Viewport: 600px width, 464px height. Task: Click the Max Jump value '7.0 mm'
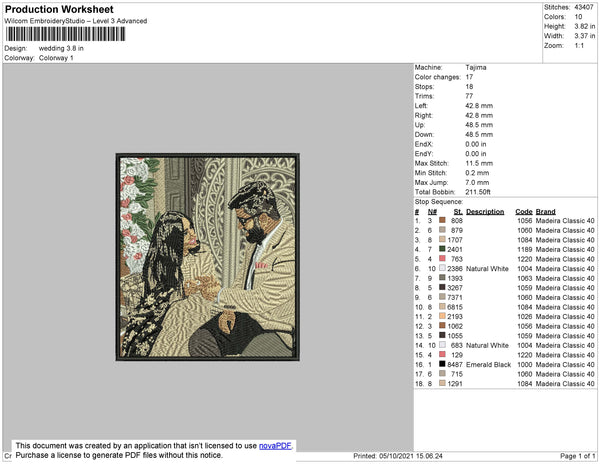click(477, 182)
